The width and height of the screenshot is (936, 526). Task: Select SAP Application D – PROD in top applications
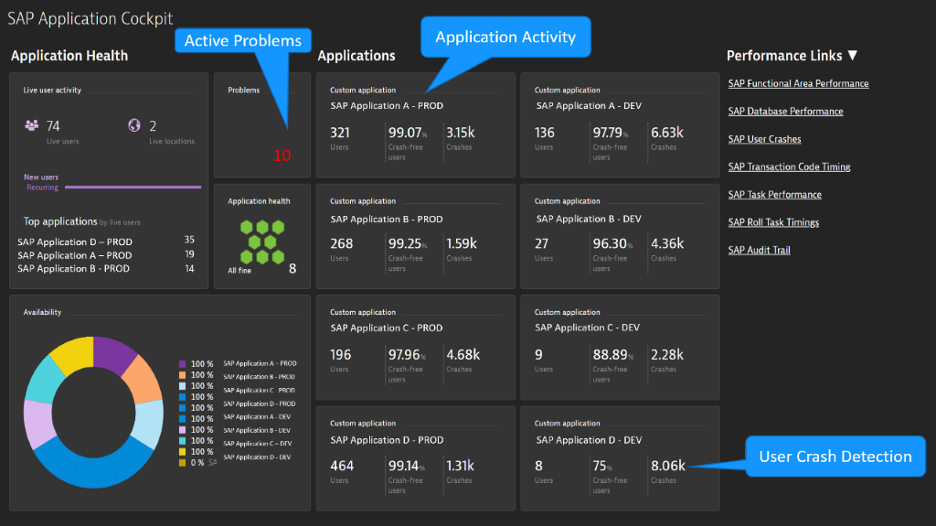75,242
